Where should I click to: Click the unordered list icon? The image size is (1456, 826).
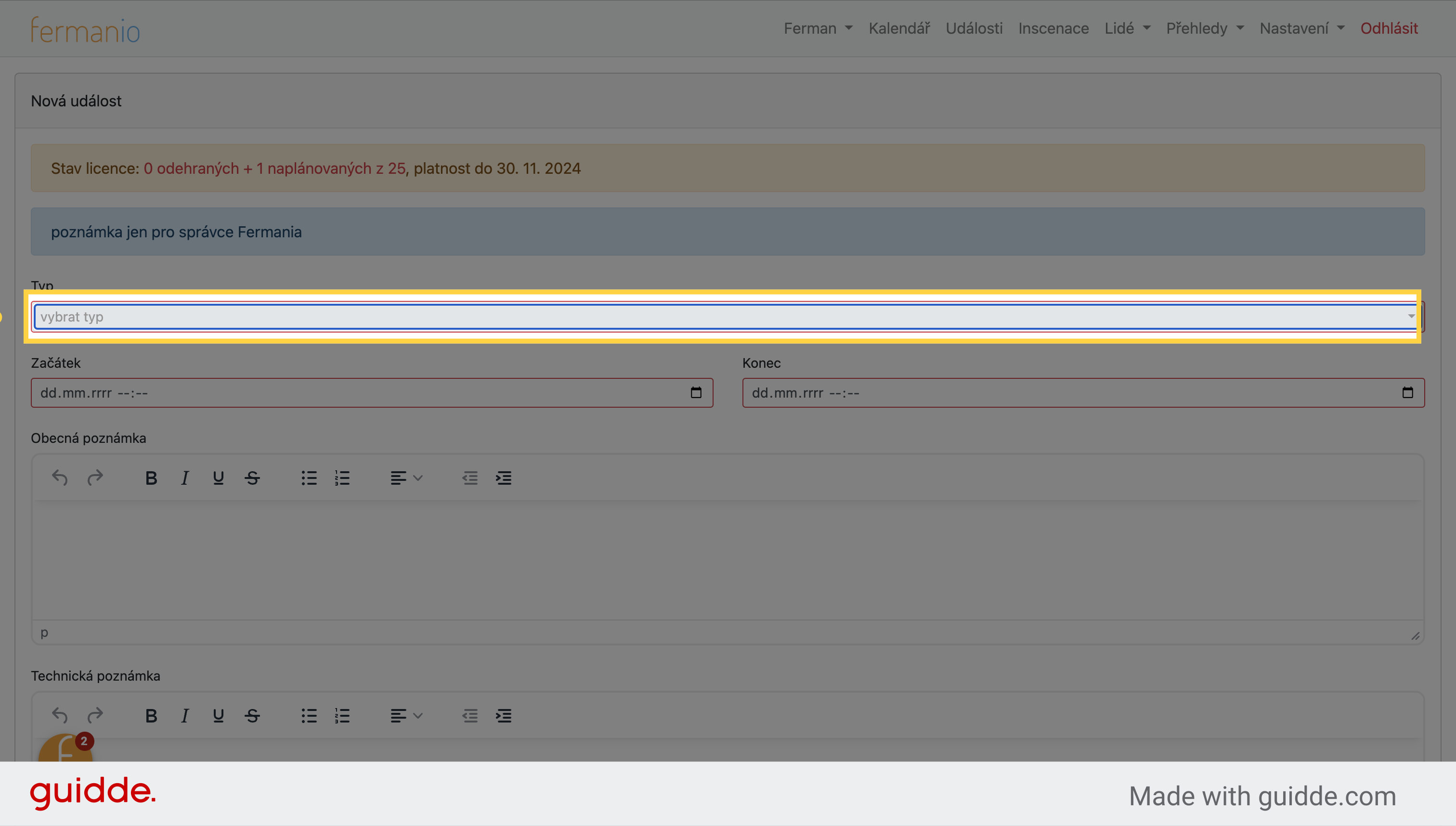click(309, 477)
